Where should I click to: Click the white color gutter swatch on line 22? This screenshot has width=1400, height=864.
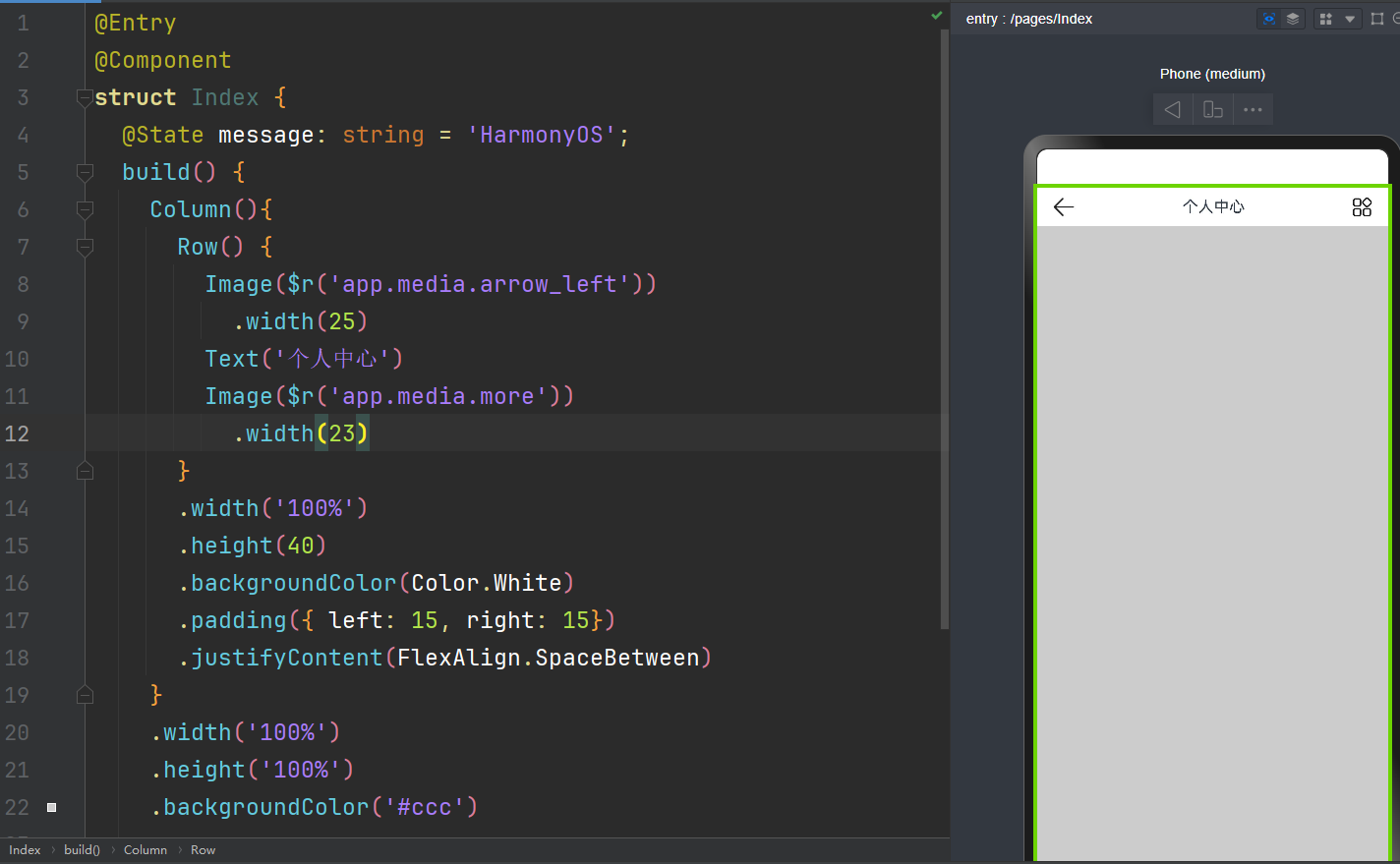point(51,807)
